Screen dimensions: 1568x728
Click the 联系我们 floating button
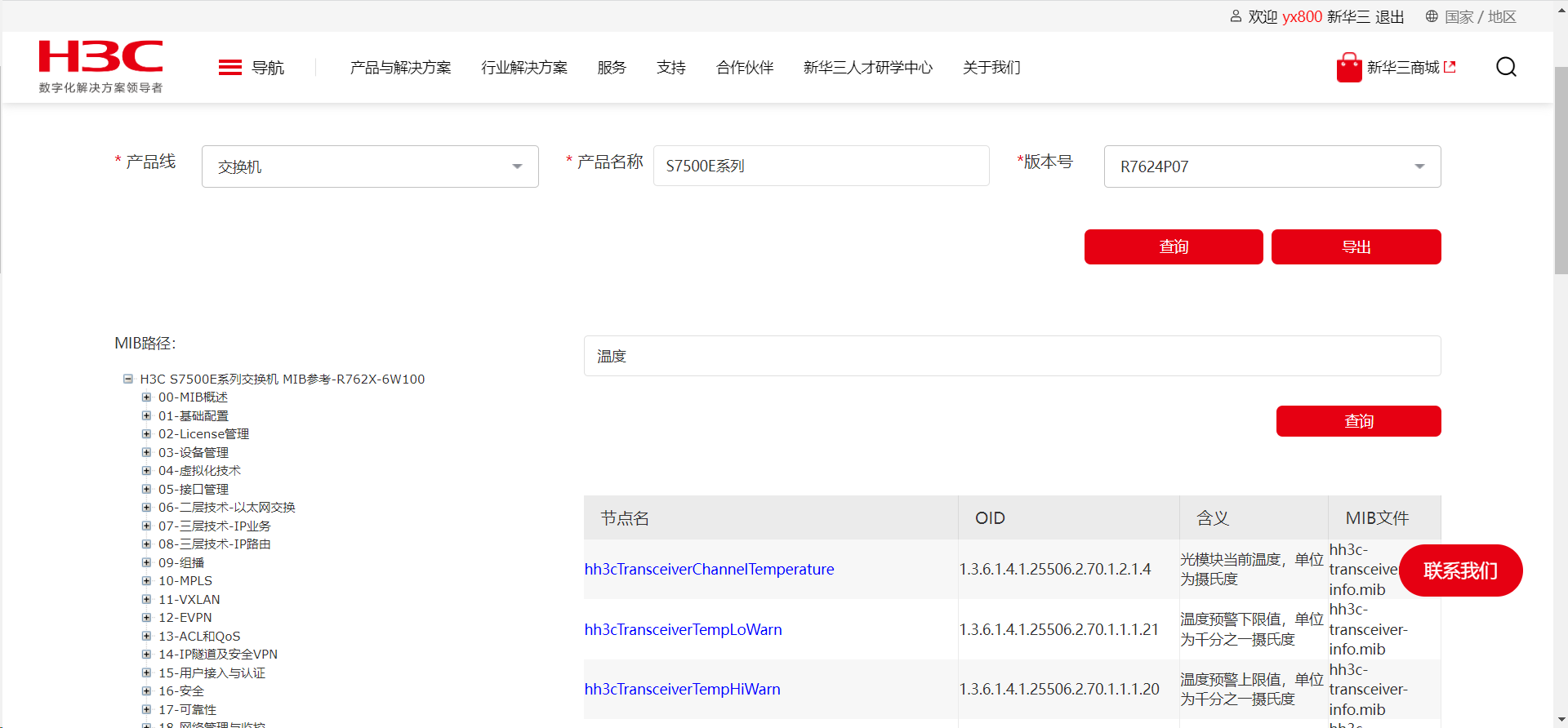[1460, 570]
